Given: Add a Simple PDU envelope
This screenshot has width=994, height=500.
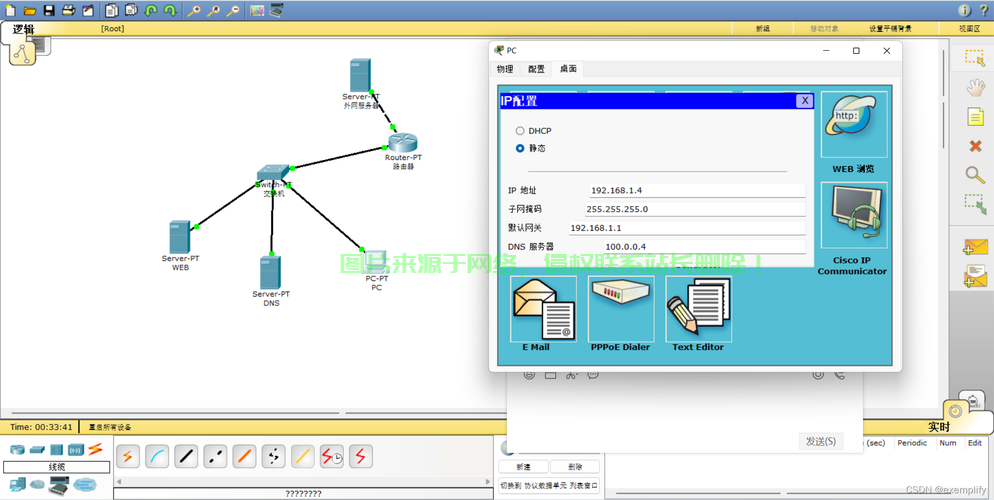Looking at the screenshot, I should (x=975, y=247).
